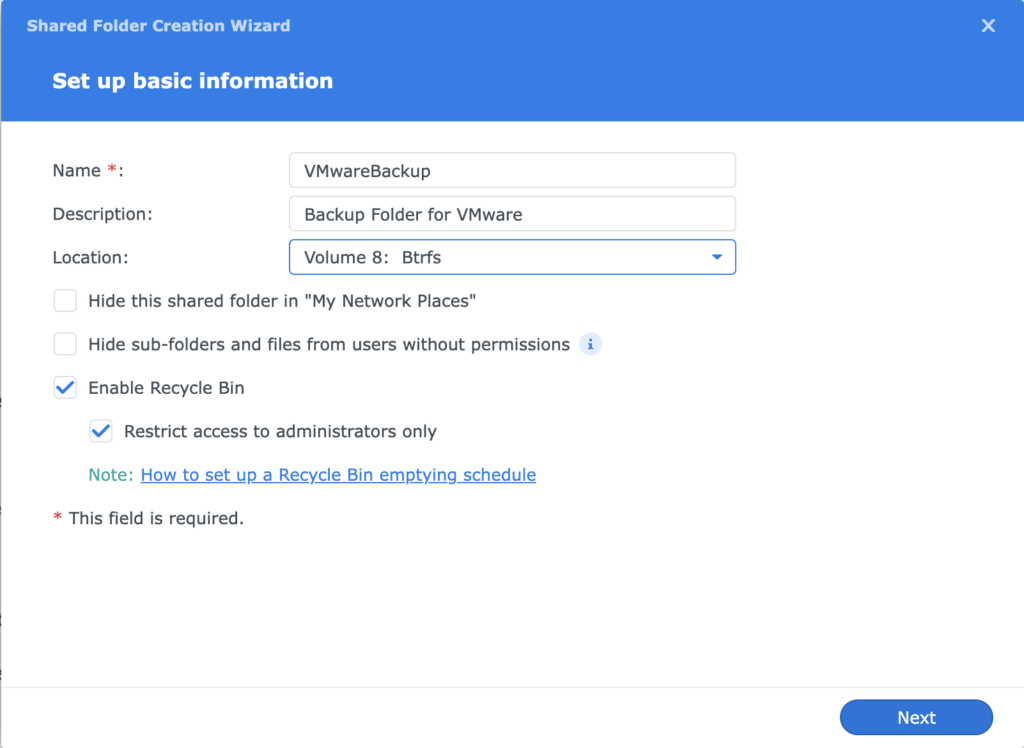Click the This field is required note
The height and width of the screenshot is (748, 1024).
point(156,518)
